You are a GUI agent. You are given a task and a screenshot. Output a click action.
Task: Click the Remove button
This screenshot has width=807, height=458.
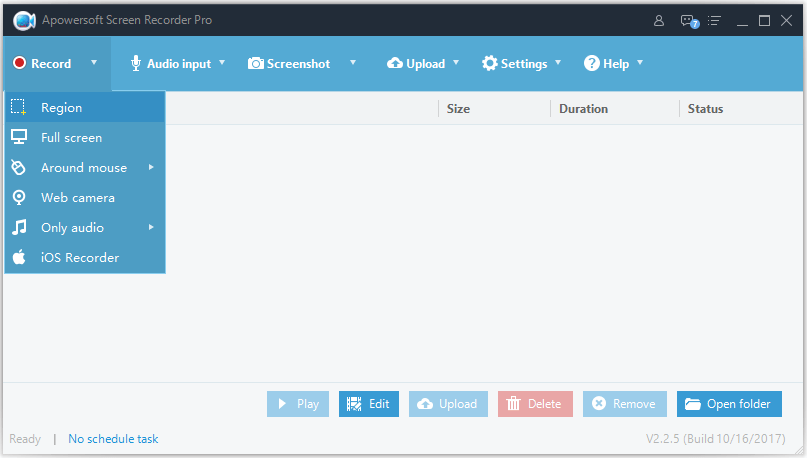coord(625,404)
